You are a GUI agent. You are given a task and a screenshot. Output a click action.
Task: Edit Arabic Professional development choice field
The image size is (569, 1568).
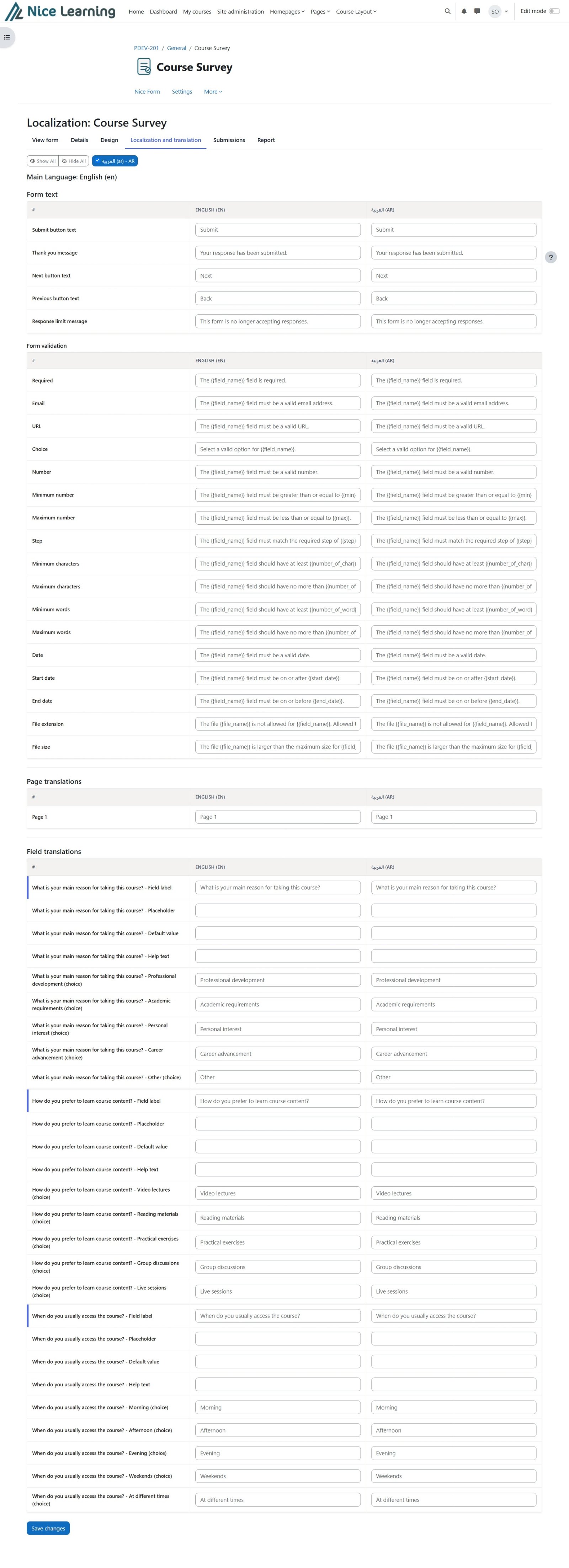click(453, 980)
